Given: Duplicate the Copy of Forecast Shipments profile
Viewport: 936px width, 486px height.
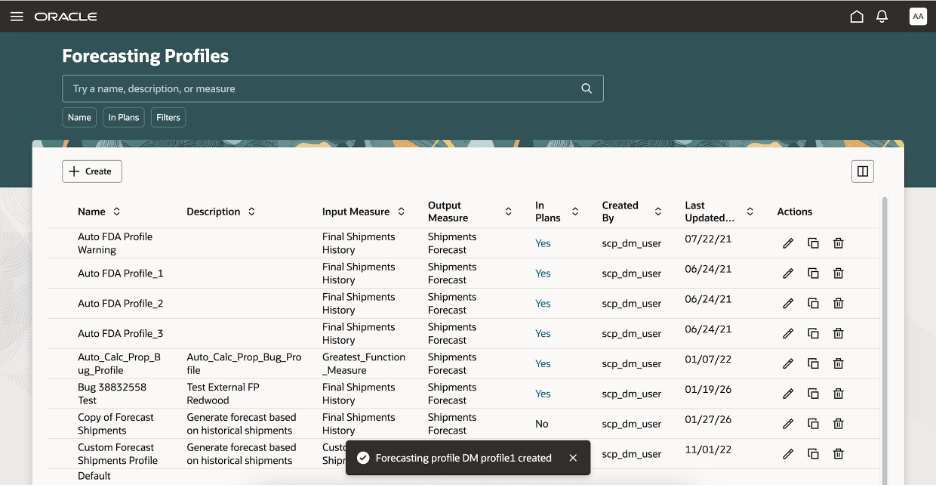Looking at the screenshot, I should [x=813, y=423].
